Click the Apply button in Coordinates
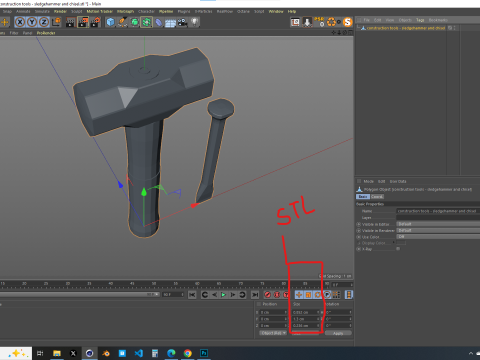 338,333
